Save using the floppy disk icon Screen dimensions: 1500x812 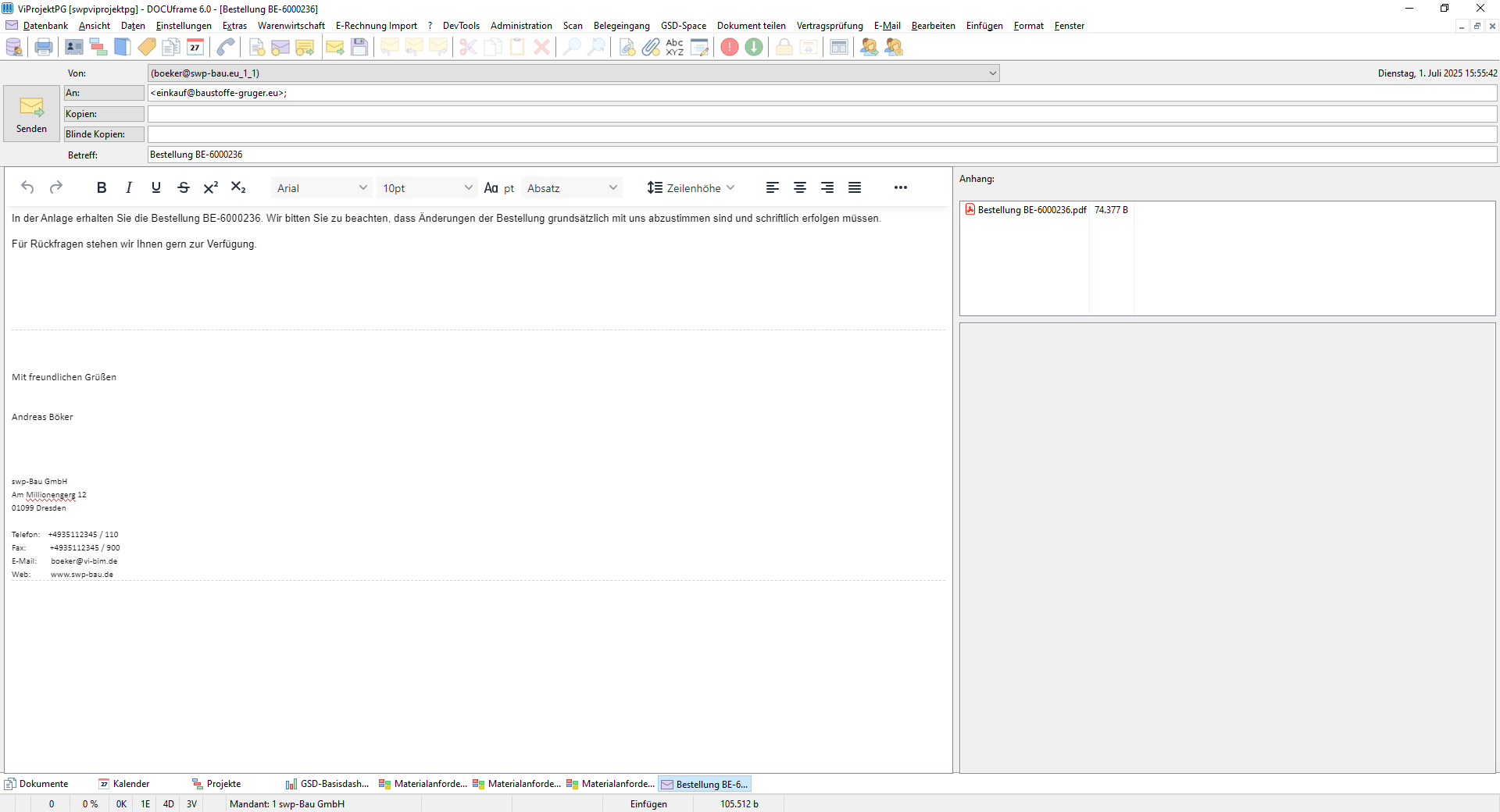tap(359, 48)
